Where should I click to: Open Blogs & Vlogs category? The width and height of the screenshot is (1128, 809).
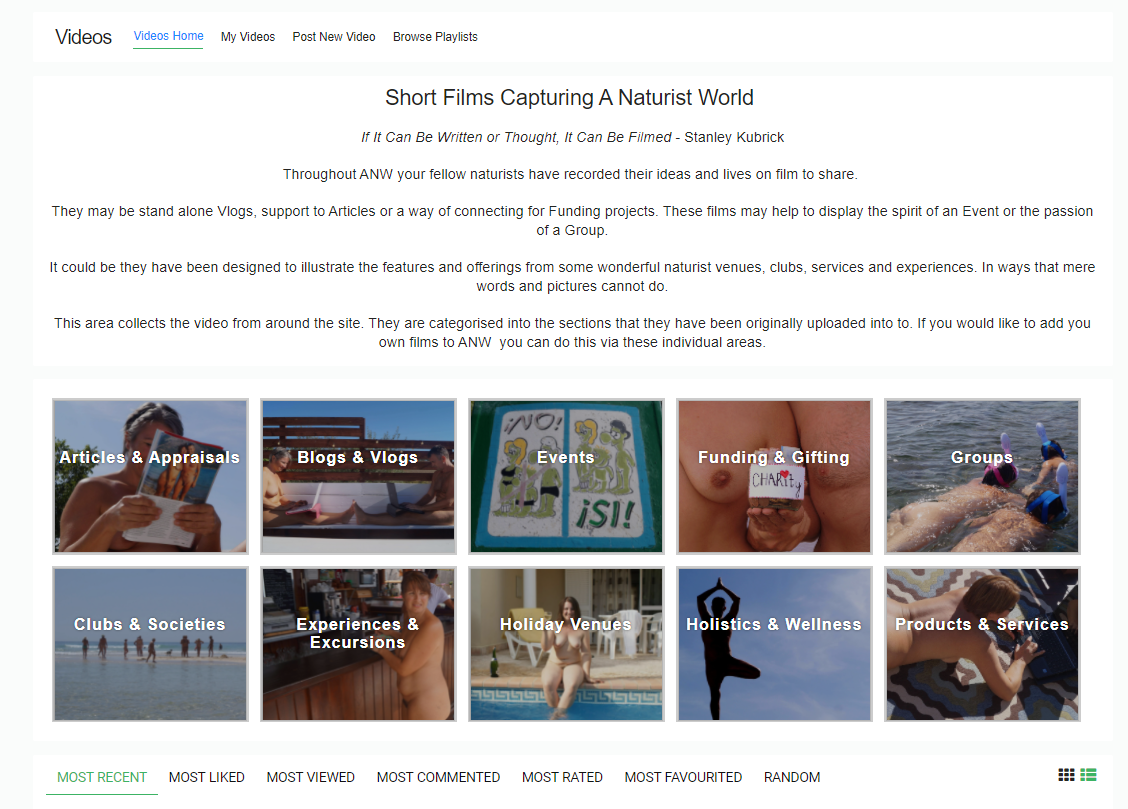[358, 476]
